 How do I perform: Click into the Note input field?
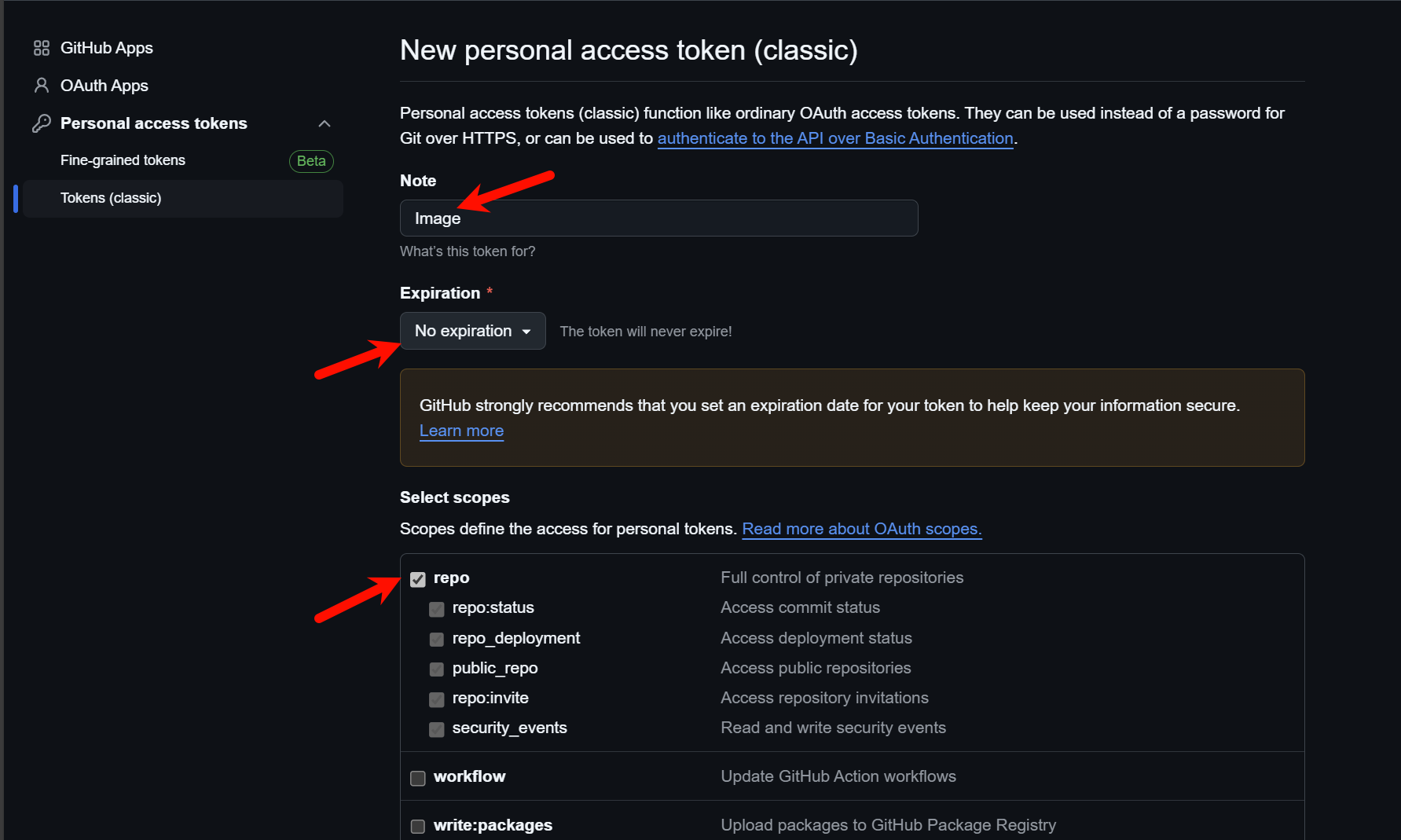click(658, 218)
